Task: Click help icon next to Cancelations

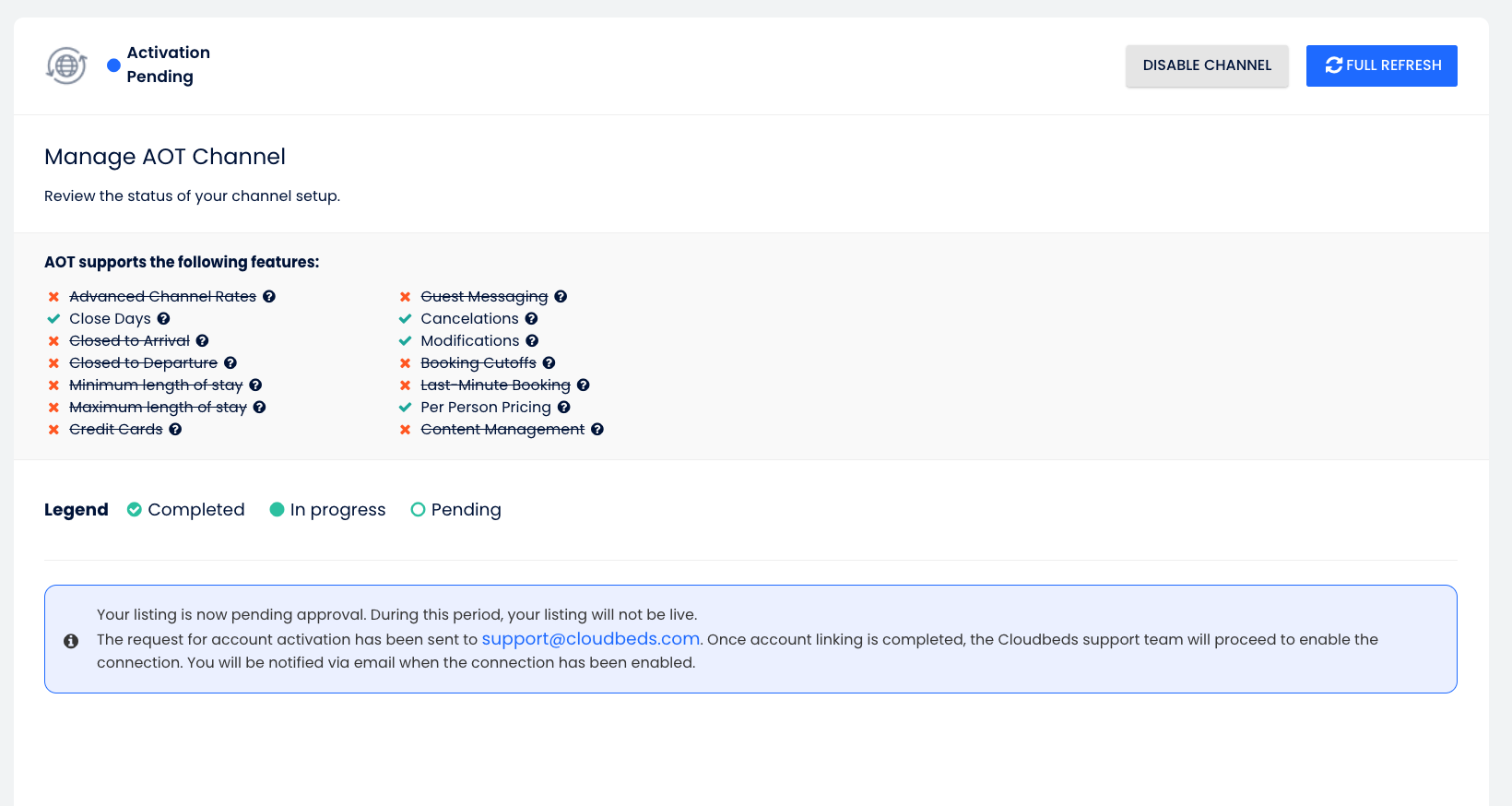Action: click(x=531, y=318)
